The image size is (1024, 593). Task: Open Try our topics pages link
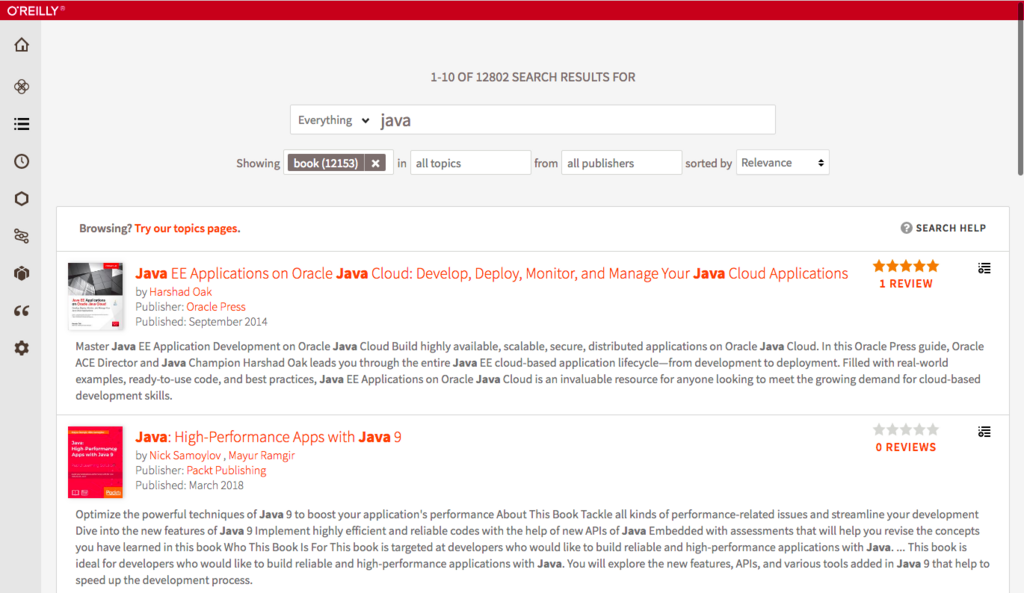point(187,228)
